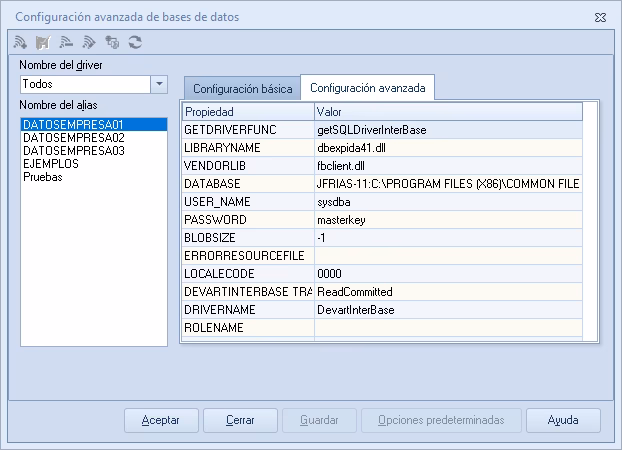Click the remove alias toolbar icon
622x450 pixels.
point(66,42)
